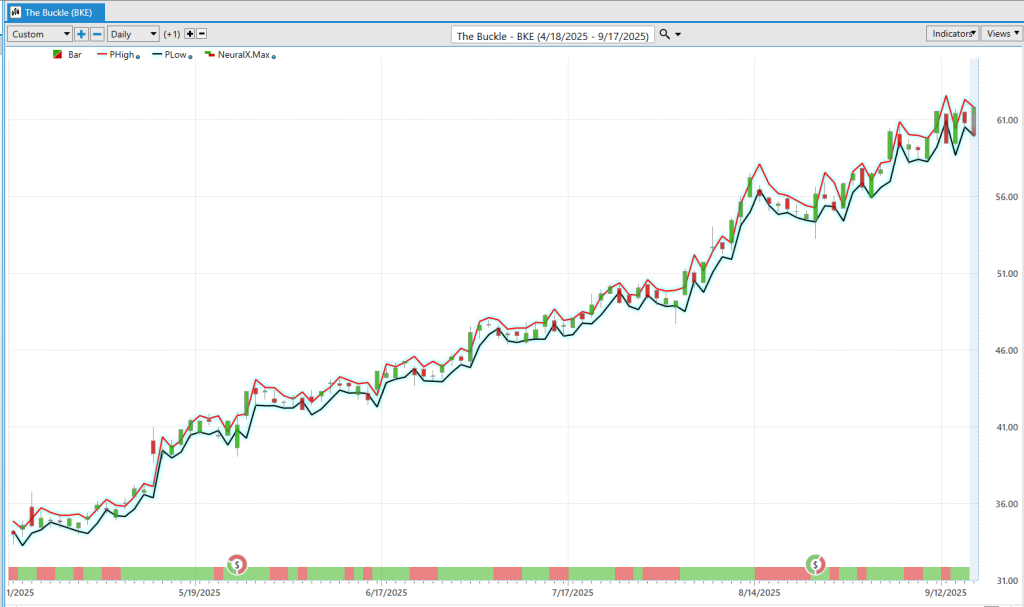Viewport: 1024px width, 607px height.
Task: Click the PLow legend entry
Action: click(170, 55)
